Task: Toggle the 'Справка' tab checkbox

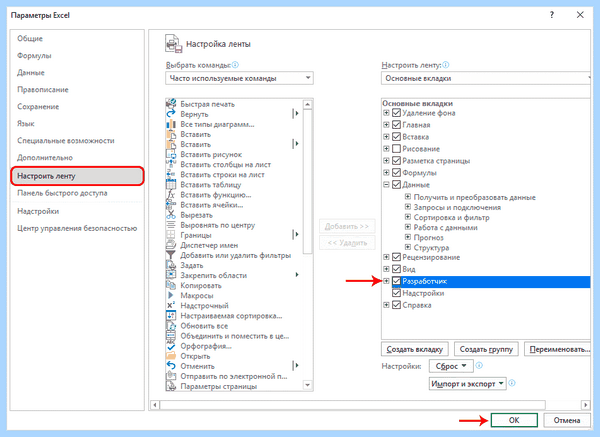Action: [396, 305]
